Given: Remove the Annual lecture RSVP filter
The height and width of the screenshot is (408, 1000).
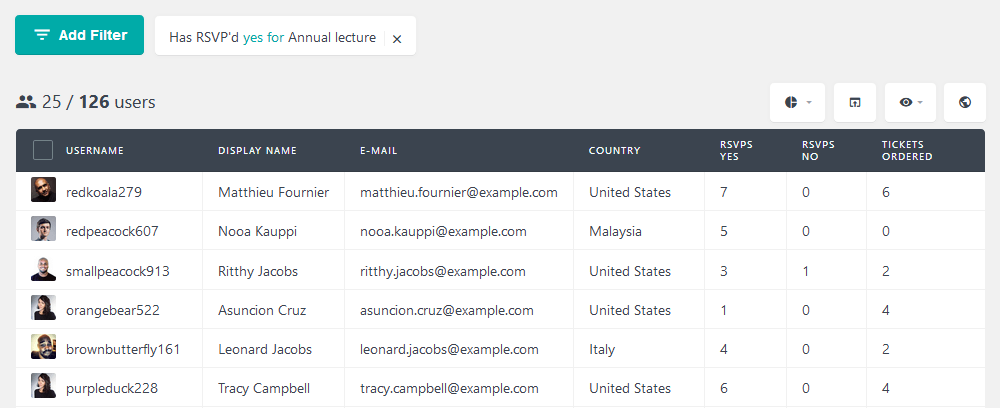Looking at the screenshot, I should [x=397, y=39].
